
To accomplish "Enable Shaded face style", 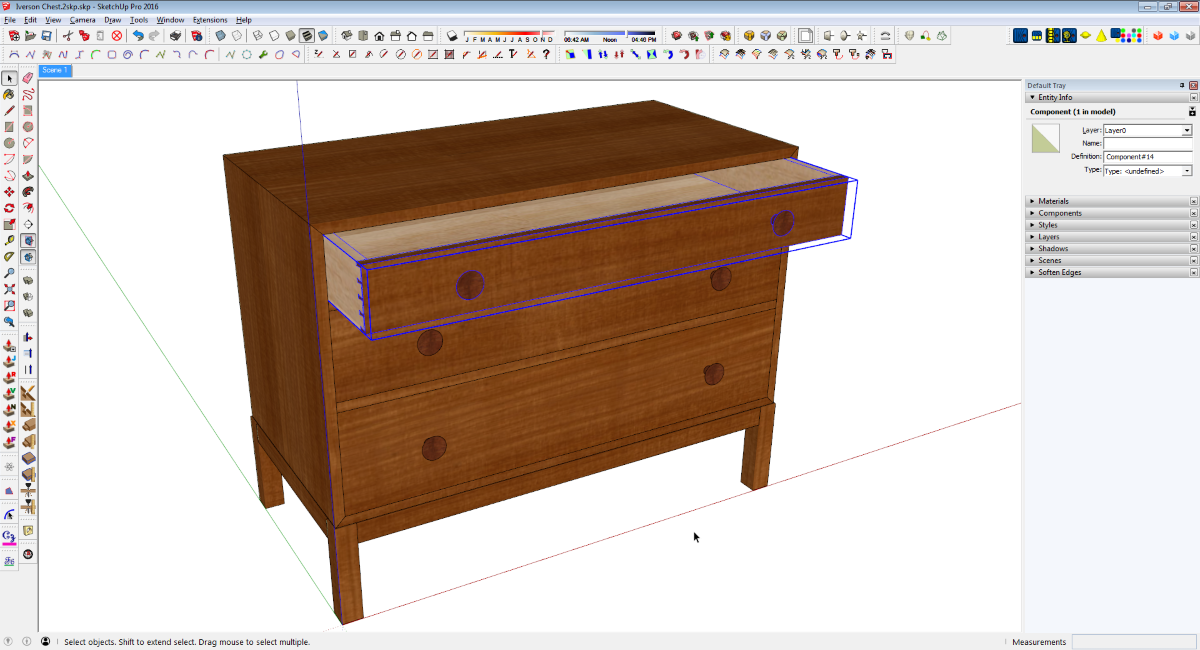I will tap(290, 36).
